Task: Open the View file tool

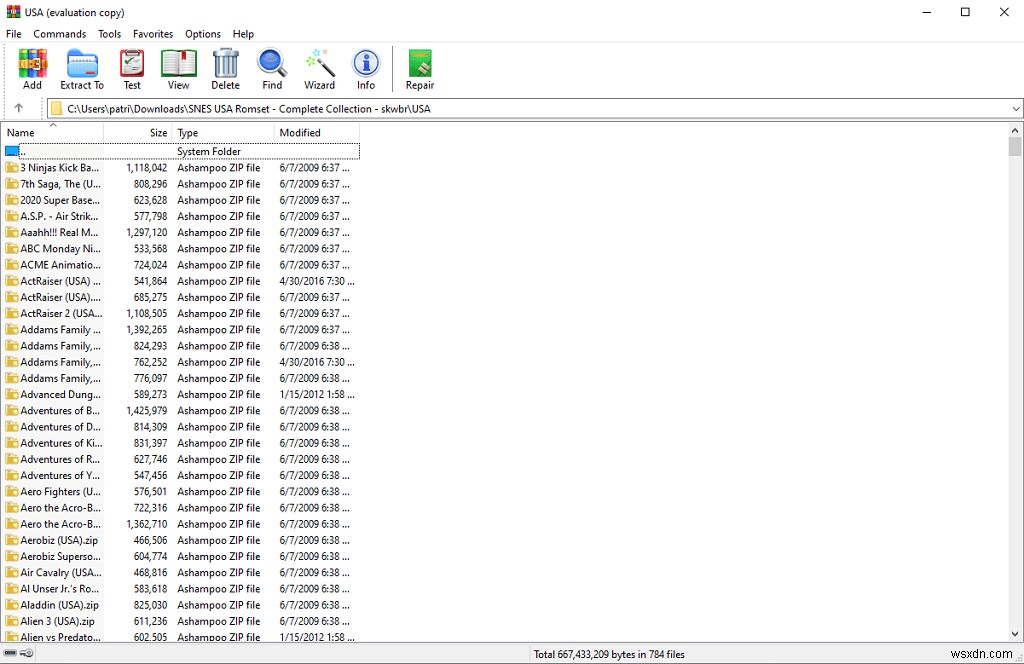Action: (178, 68)
